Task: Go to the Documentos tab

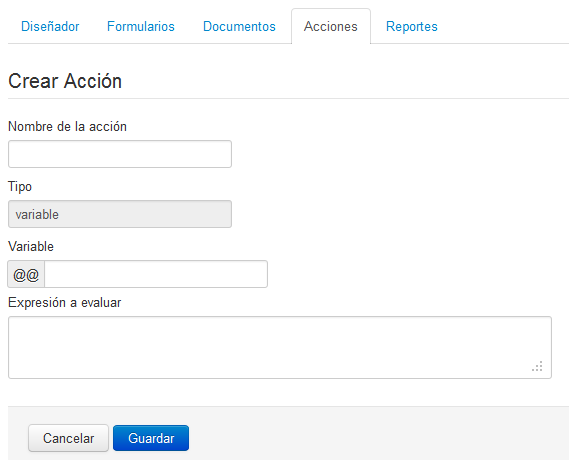Action: click(x=239, y=26)
